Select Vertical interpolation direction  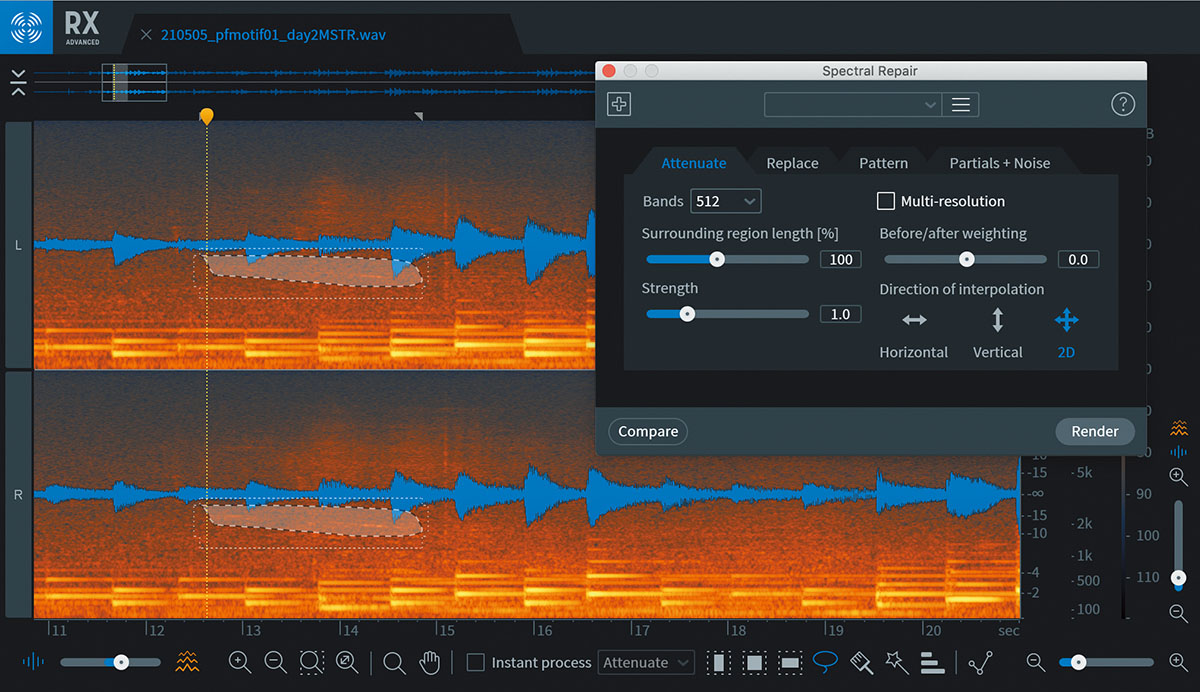pos(998,333)
